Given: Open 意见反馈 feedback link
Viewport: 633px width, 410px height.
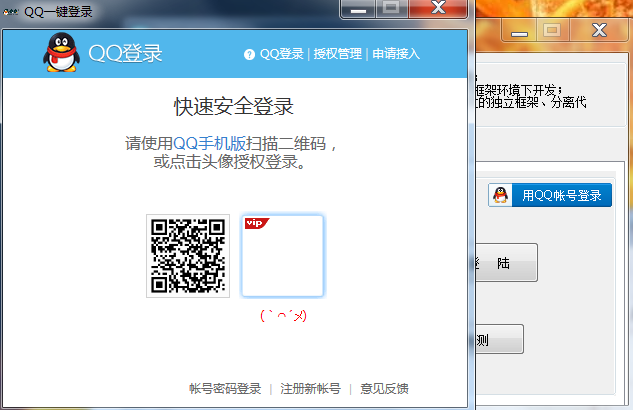Looking at the screenshot, I should (384, 389).
